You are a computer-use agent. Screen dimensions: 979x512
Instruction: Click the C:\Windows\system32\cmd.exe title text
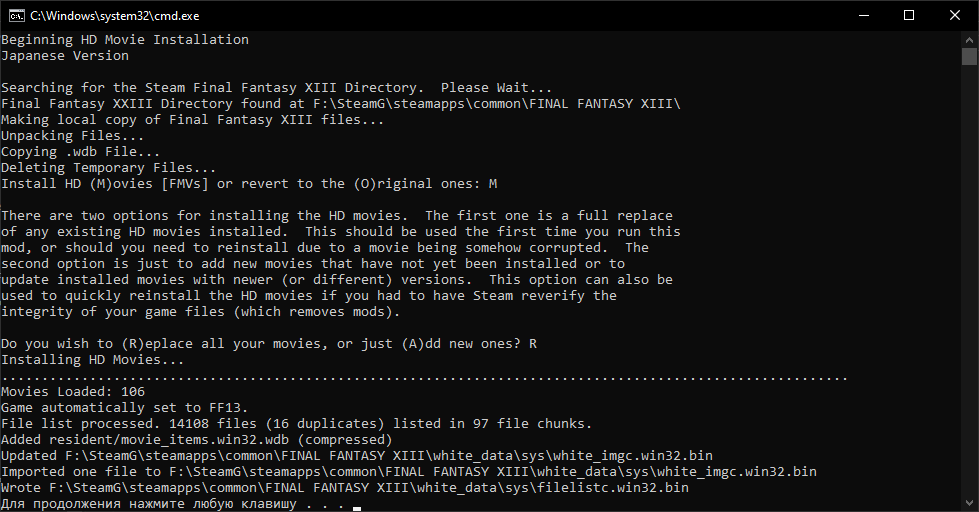tap(112, 15)
